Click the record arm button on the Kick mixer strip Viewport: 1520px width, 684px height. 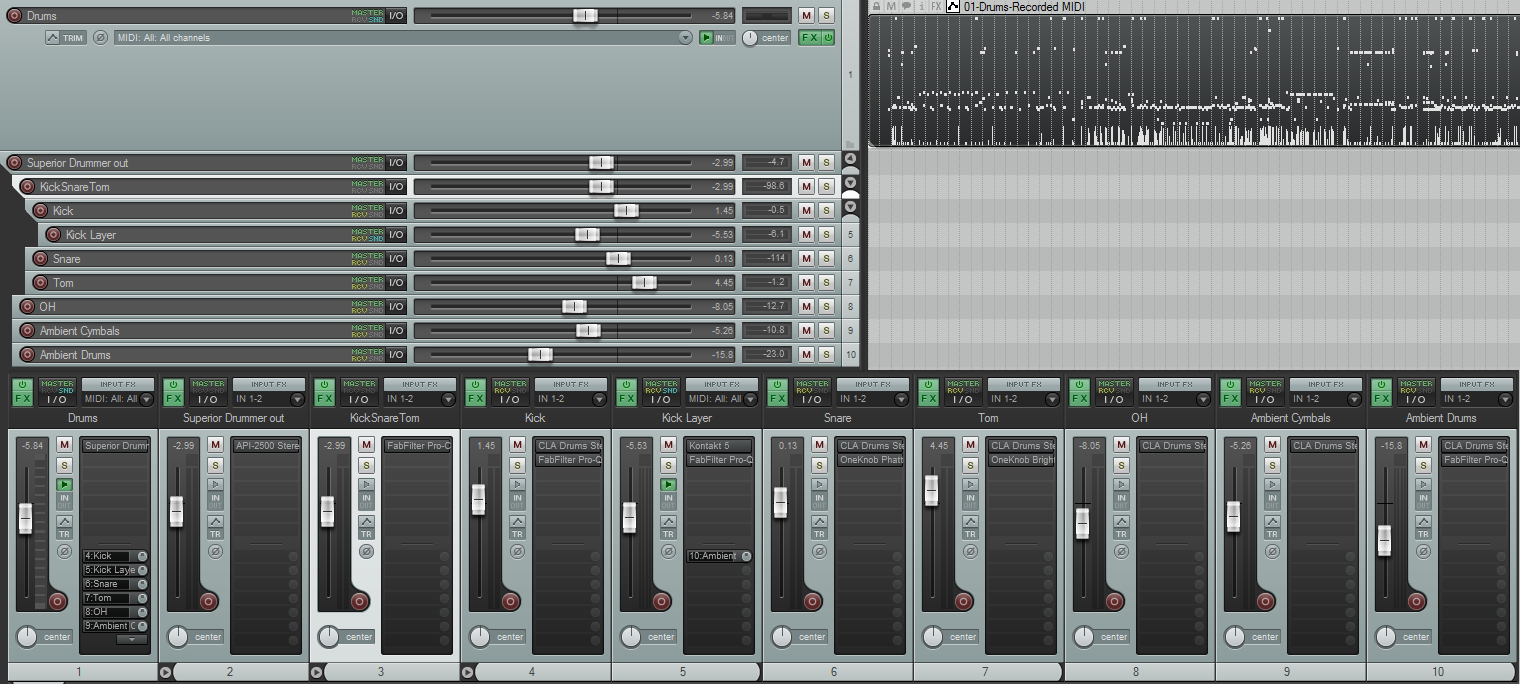tap(510, 601)
